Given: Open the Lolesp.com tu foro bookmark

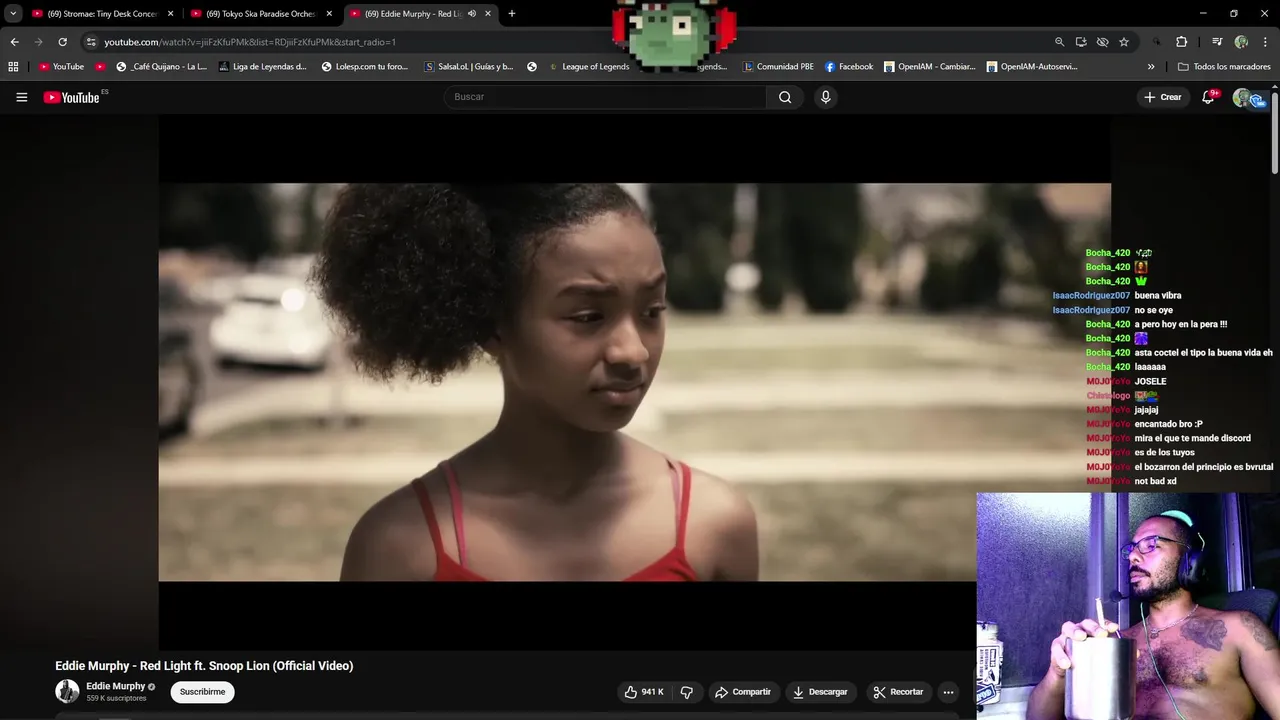Looking at the screenshot, I should (365, 67).
